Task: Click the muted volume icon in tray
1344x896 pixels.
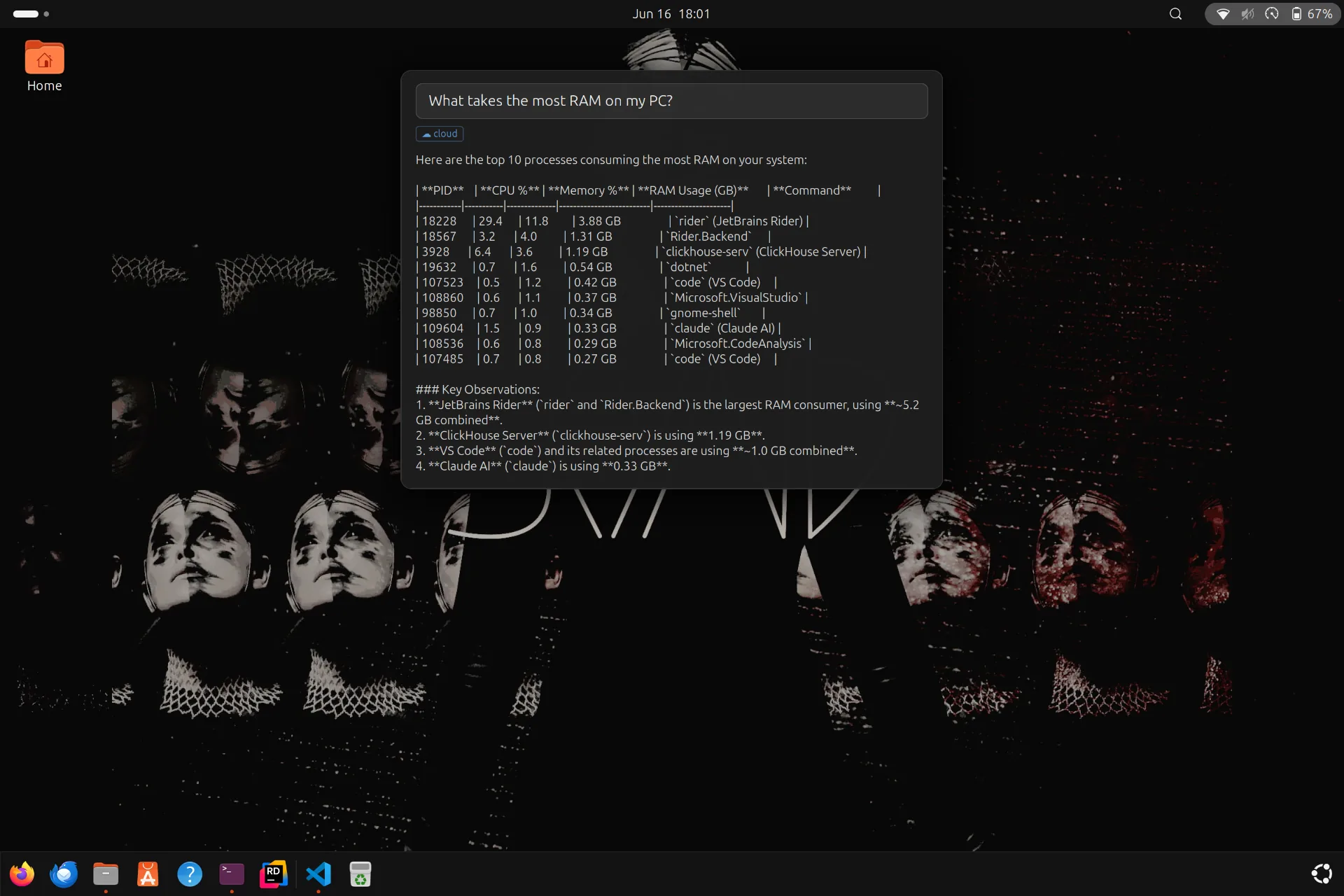Action: click(1247, 14)
